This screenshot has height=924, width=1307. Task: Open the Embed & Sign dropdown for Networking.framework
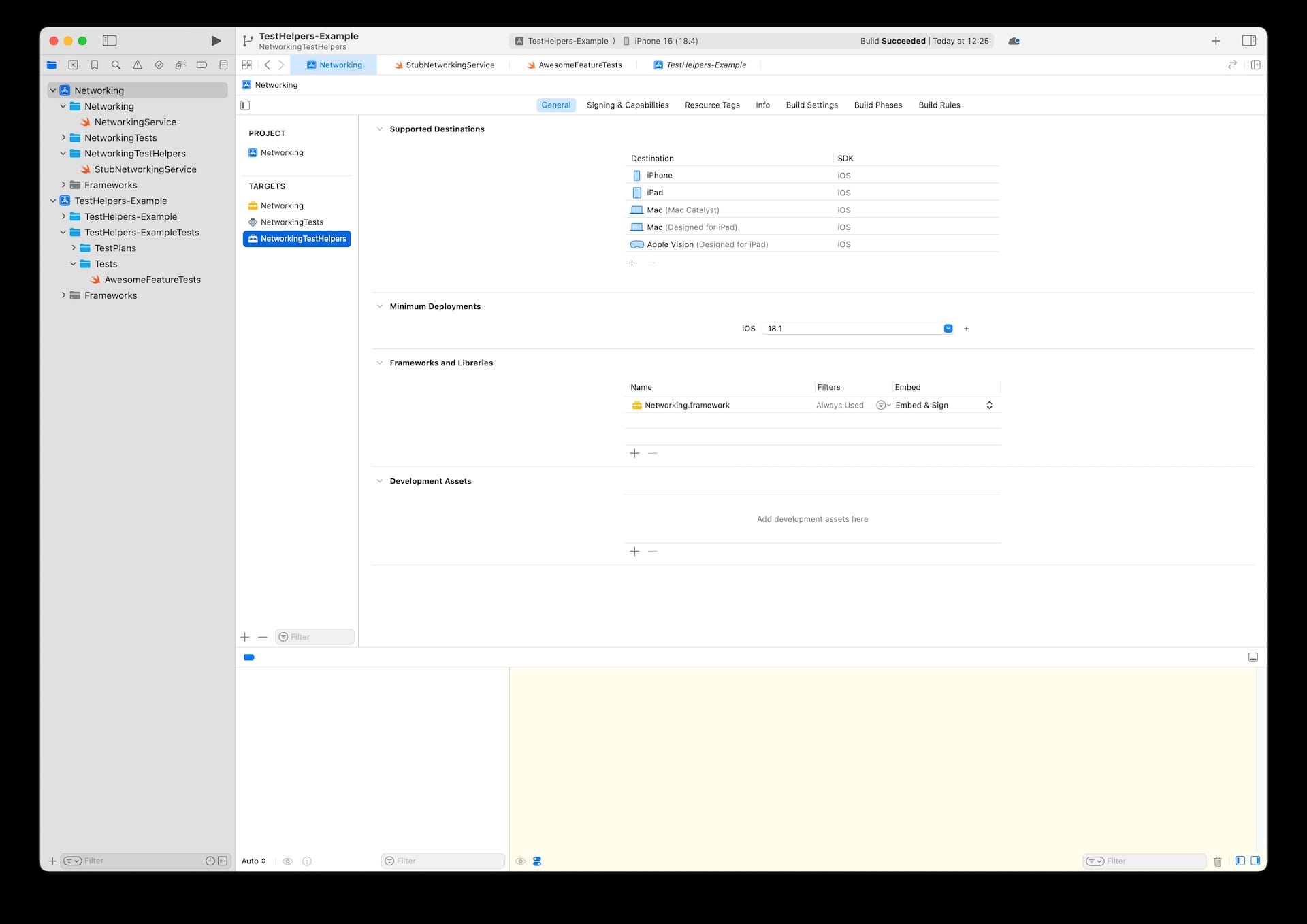(989, 405)
